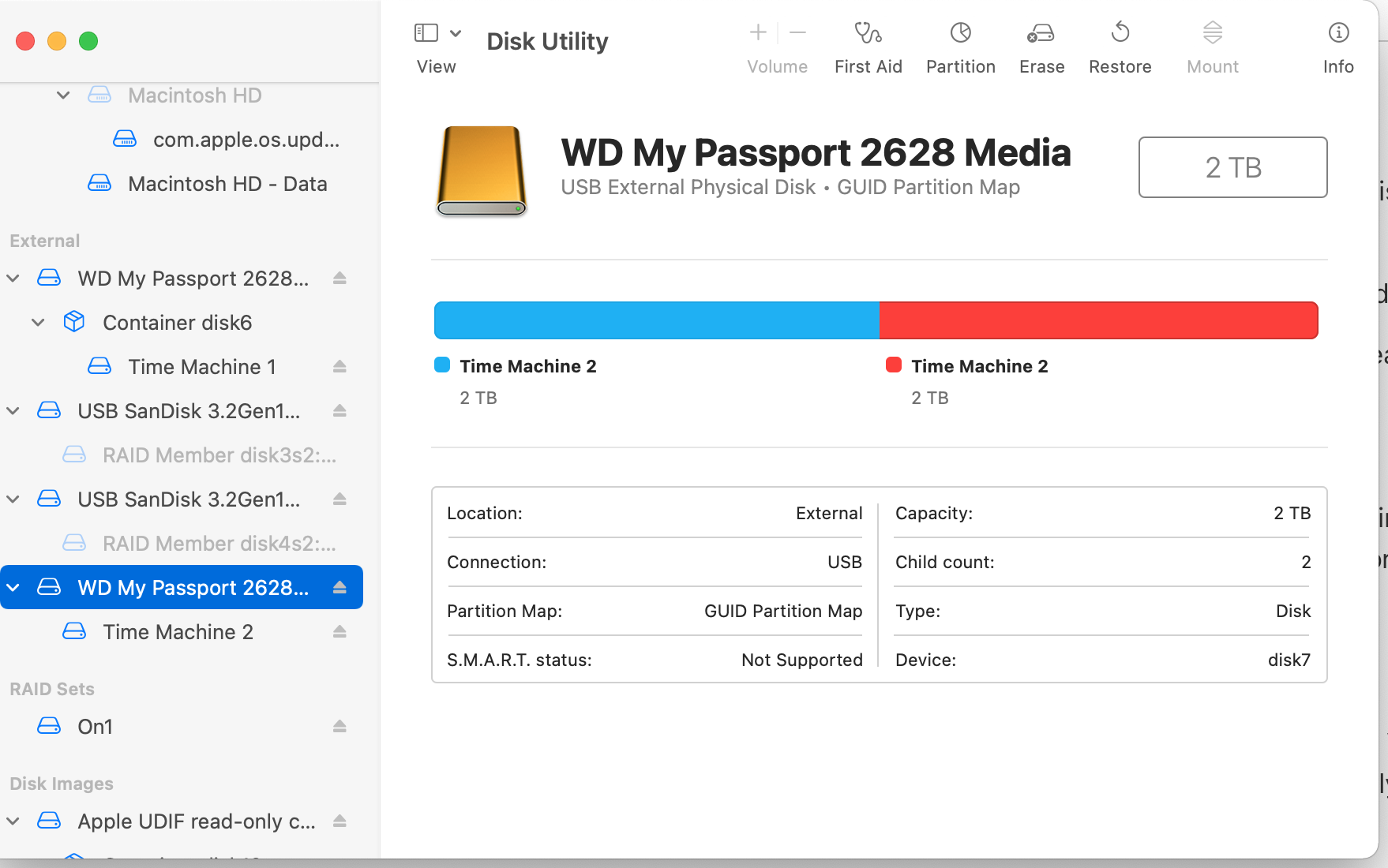Click the 2 TB capacity box beside title

pyautogui.click(x=1233, y=167)
